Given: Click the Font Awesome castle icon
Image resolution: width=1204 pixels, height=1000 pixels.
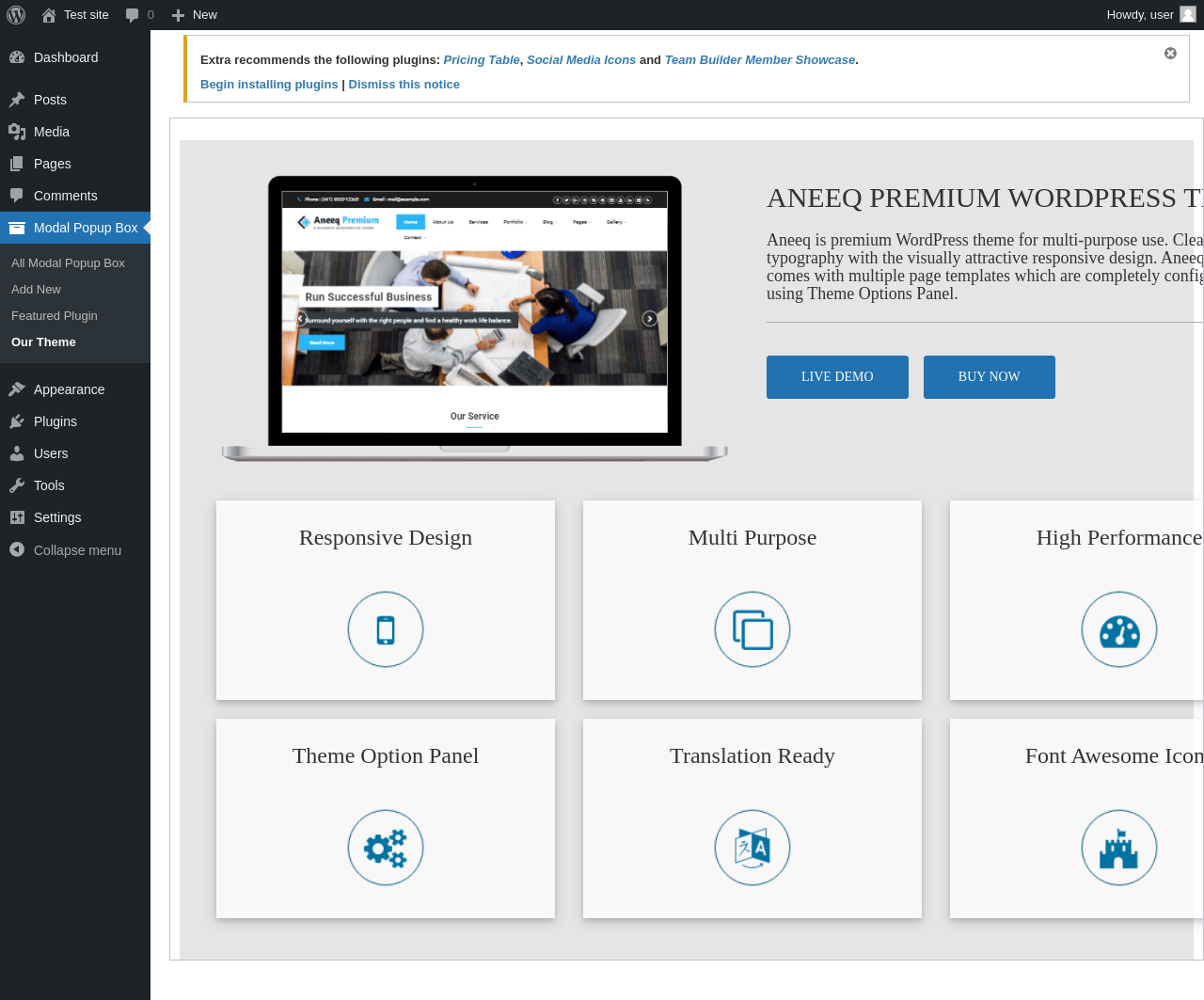Looking at the screenshot, I should (x=1119, y=848).
